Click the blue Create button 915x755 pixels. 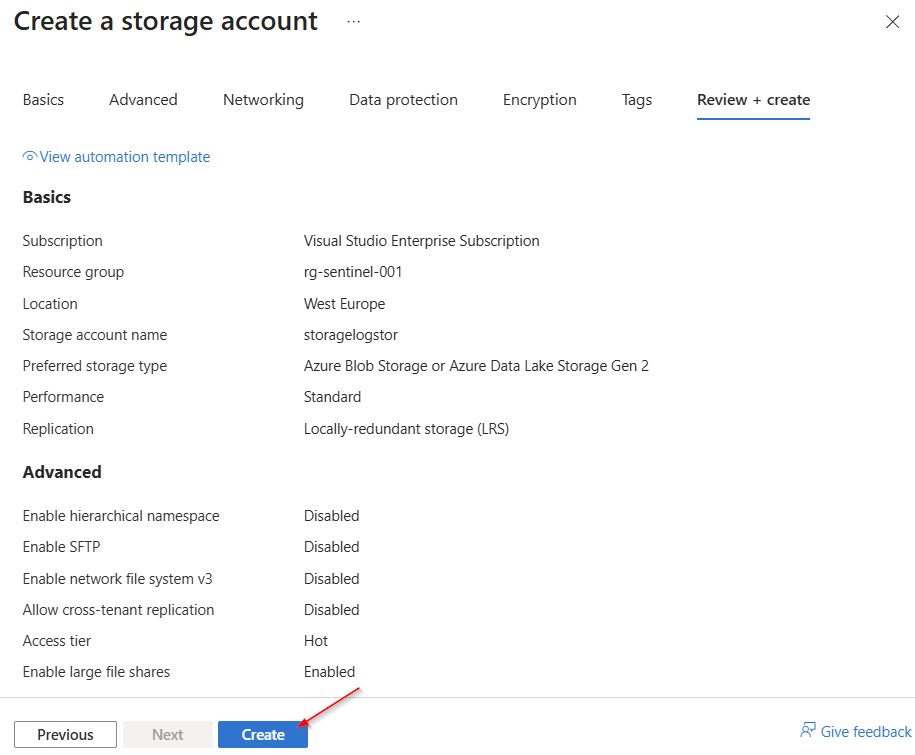pos(263,735)
